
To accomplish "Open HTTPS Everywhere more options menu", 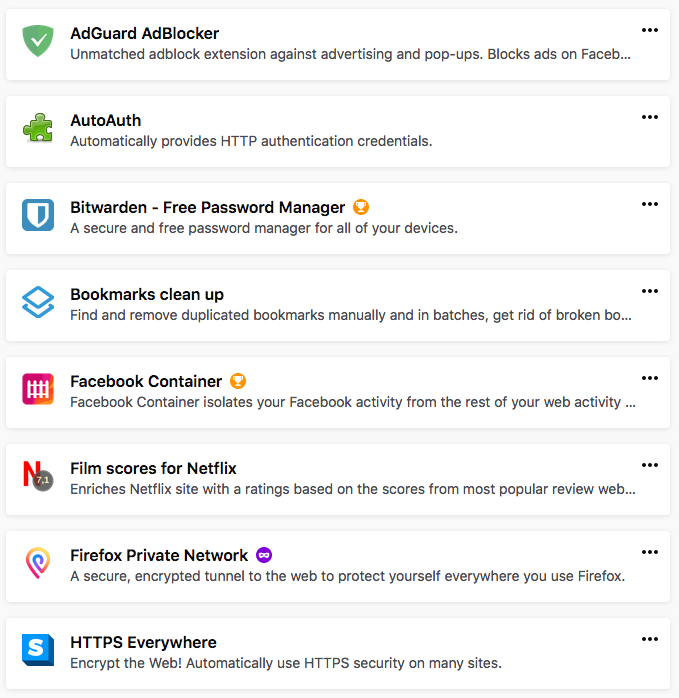I will [x=650, y=640].
